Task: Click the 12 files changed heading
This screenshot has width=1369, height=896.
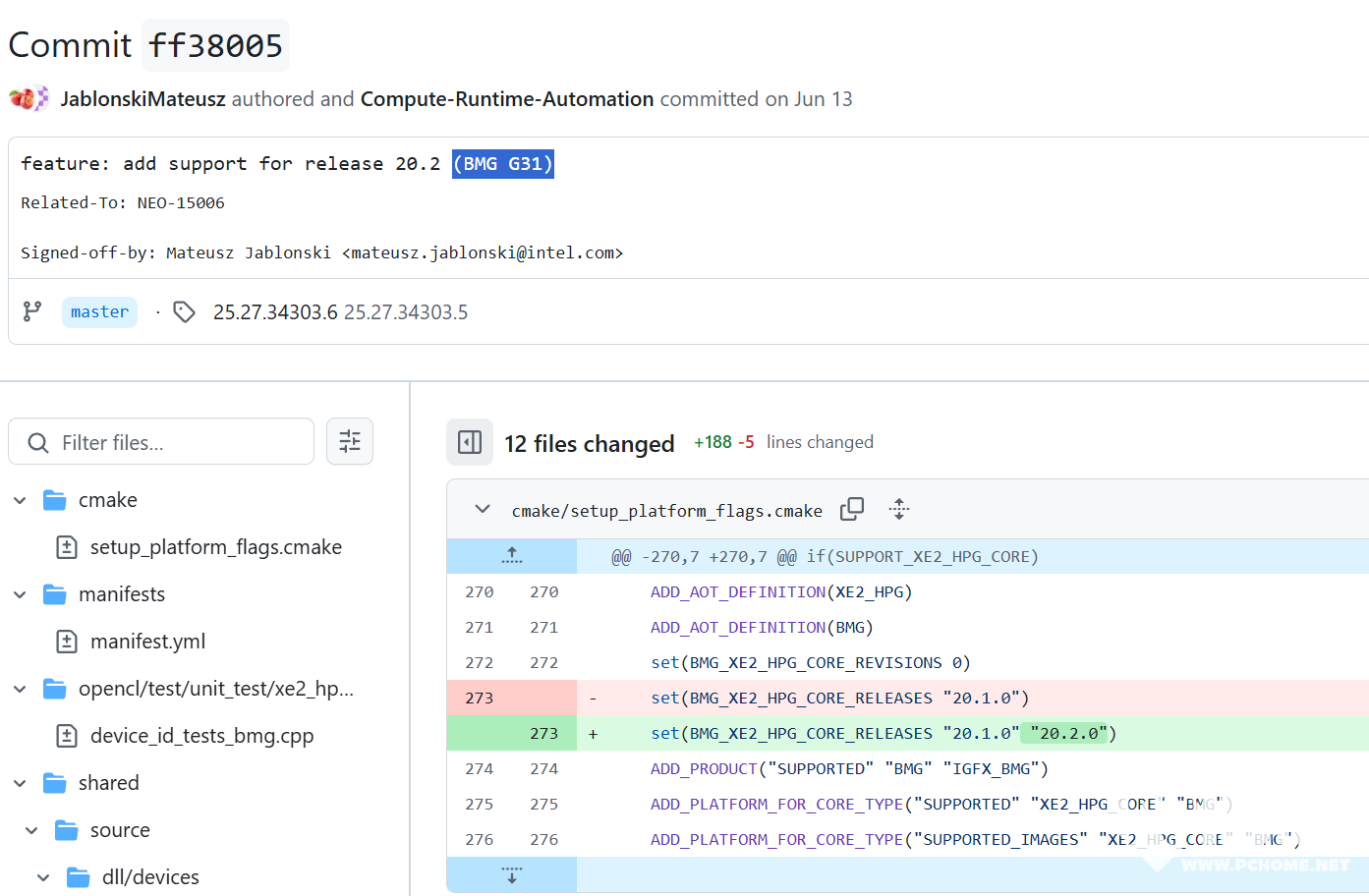Action: [590, 444]
